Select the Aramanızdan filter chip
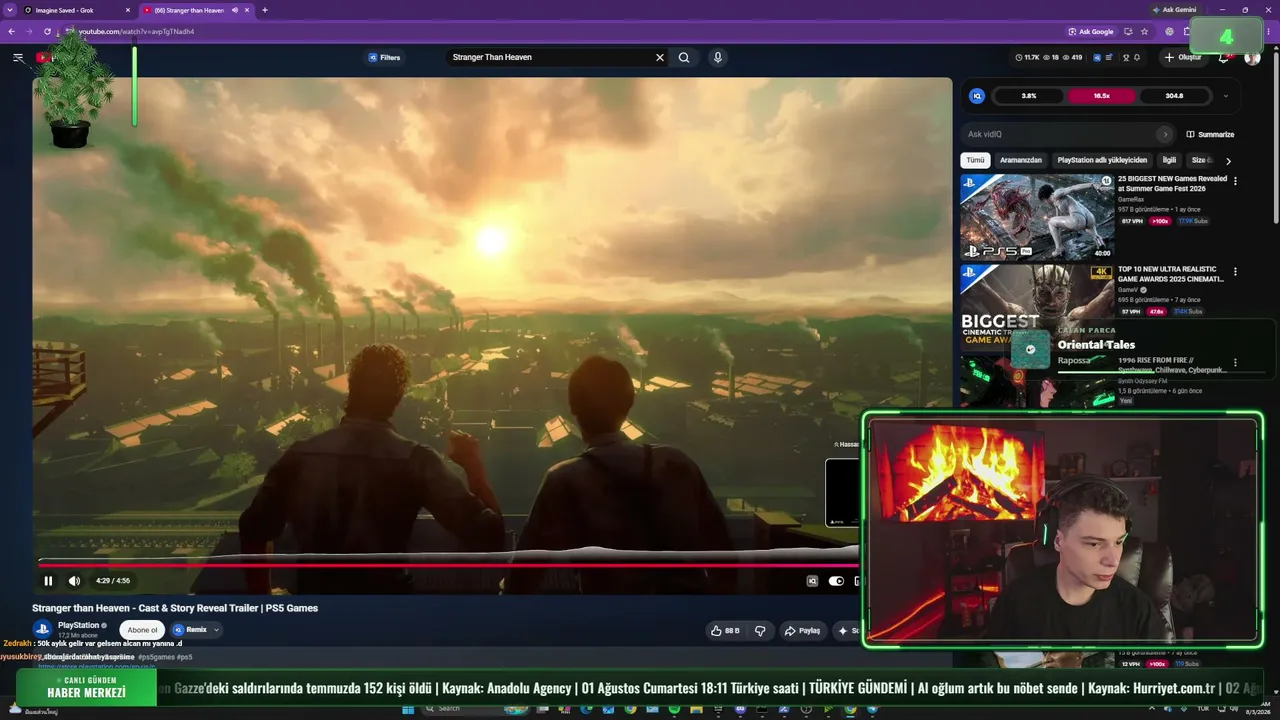 pyautogui.click(x=1021, y=160)
